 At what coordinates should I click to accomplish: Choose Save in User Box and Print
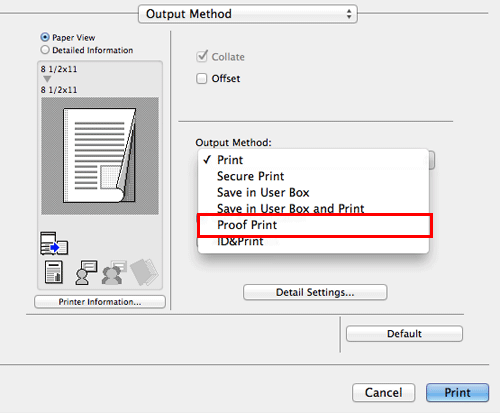313,209
